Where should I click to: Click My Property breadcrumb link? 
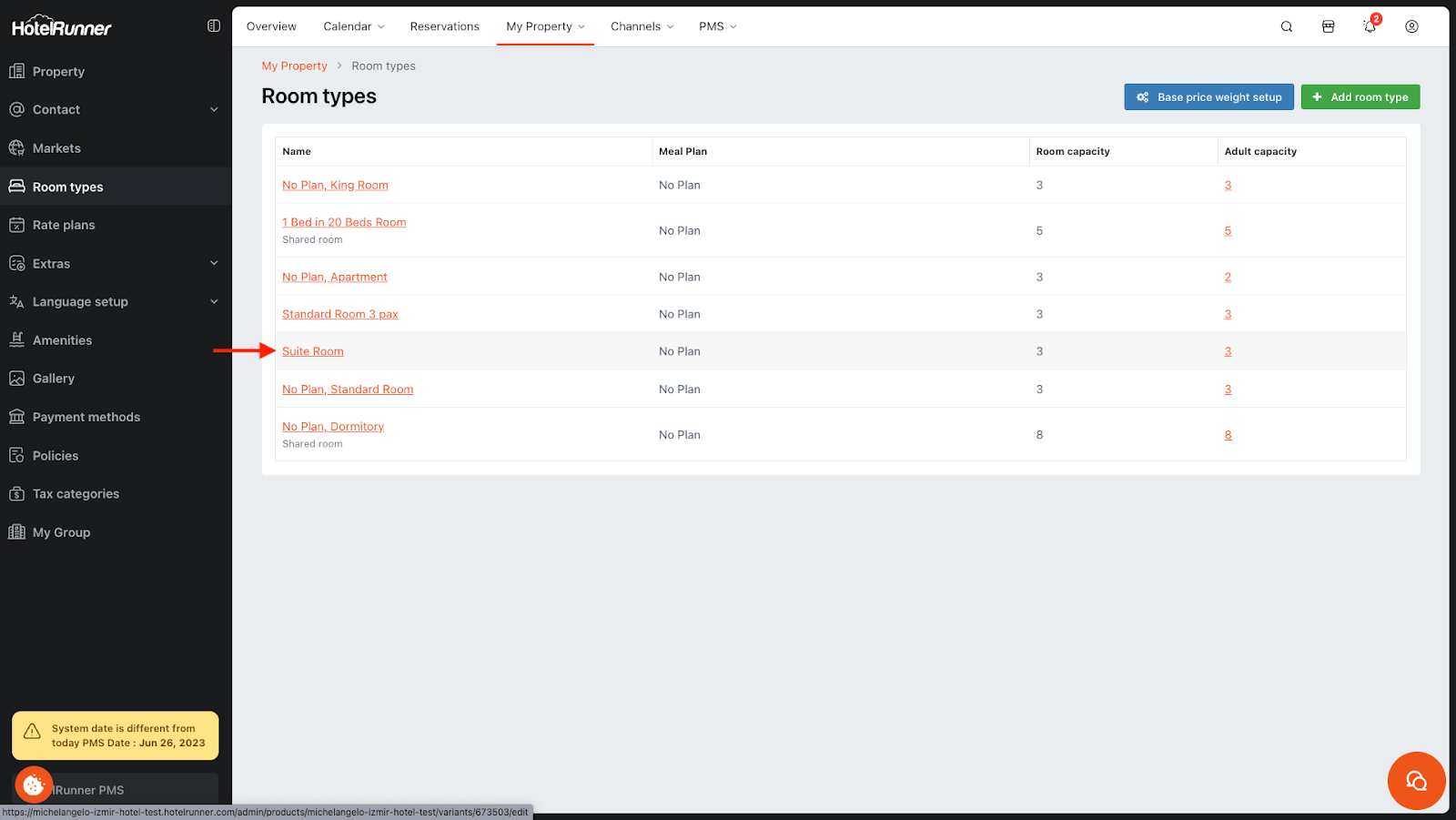(294, 66)
